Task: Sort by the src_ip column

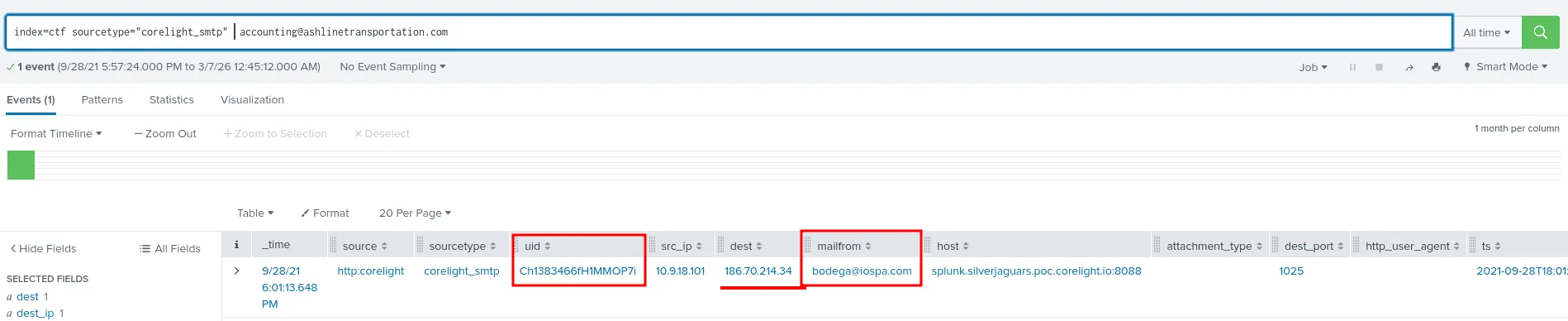Action: (681, 246)
